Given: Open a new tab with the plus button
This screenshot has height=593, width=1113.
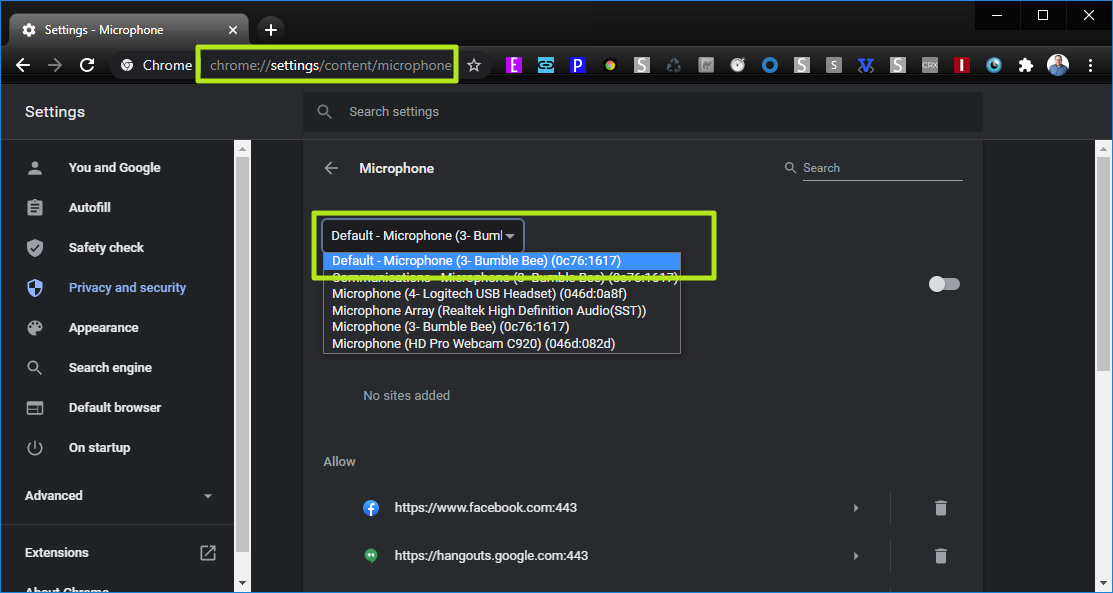Looking at the screenshot, I should [x=270, y=30].
